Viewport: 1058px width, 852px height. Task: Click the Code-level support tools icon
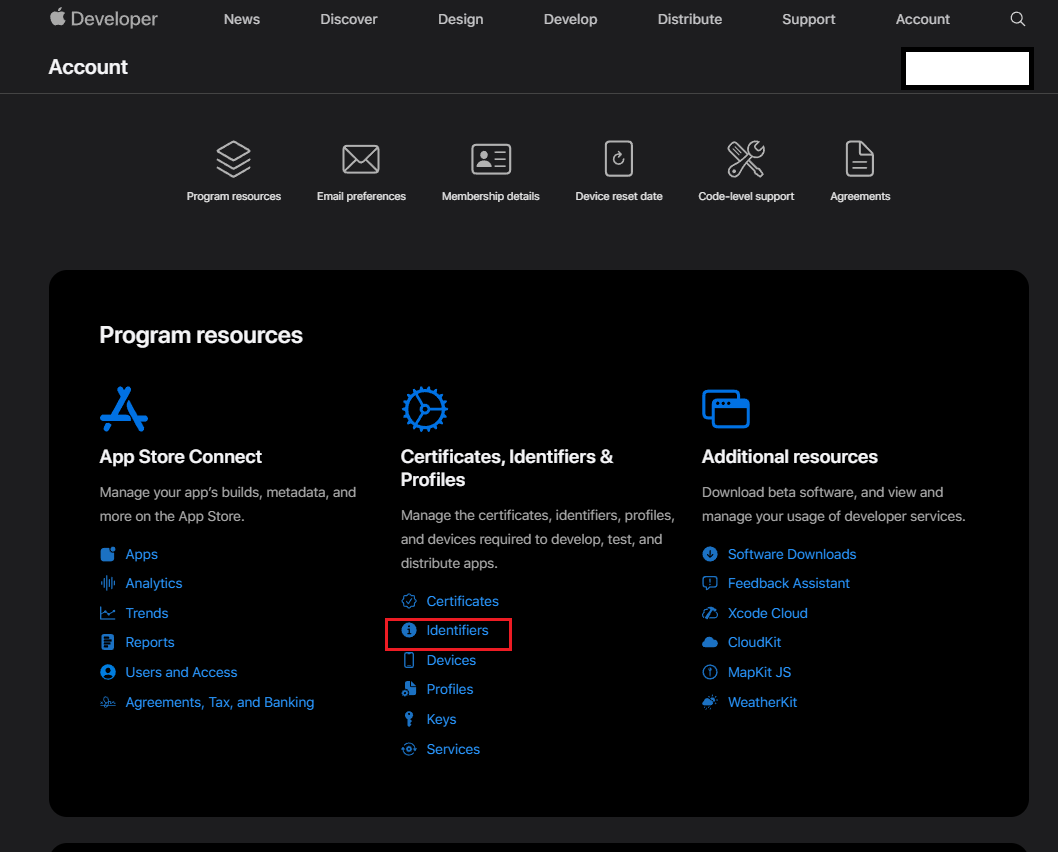pos(746,159)
